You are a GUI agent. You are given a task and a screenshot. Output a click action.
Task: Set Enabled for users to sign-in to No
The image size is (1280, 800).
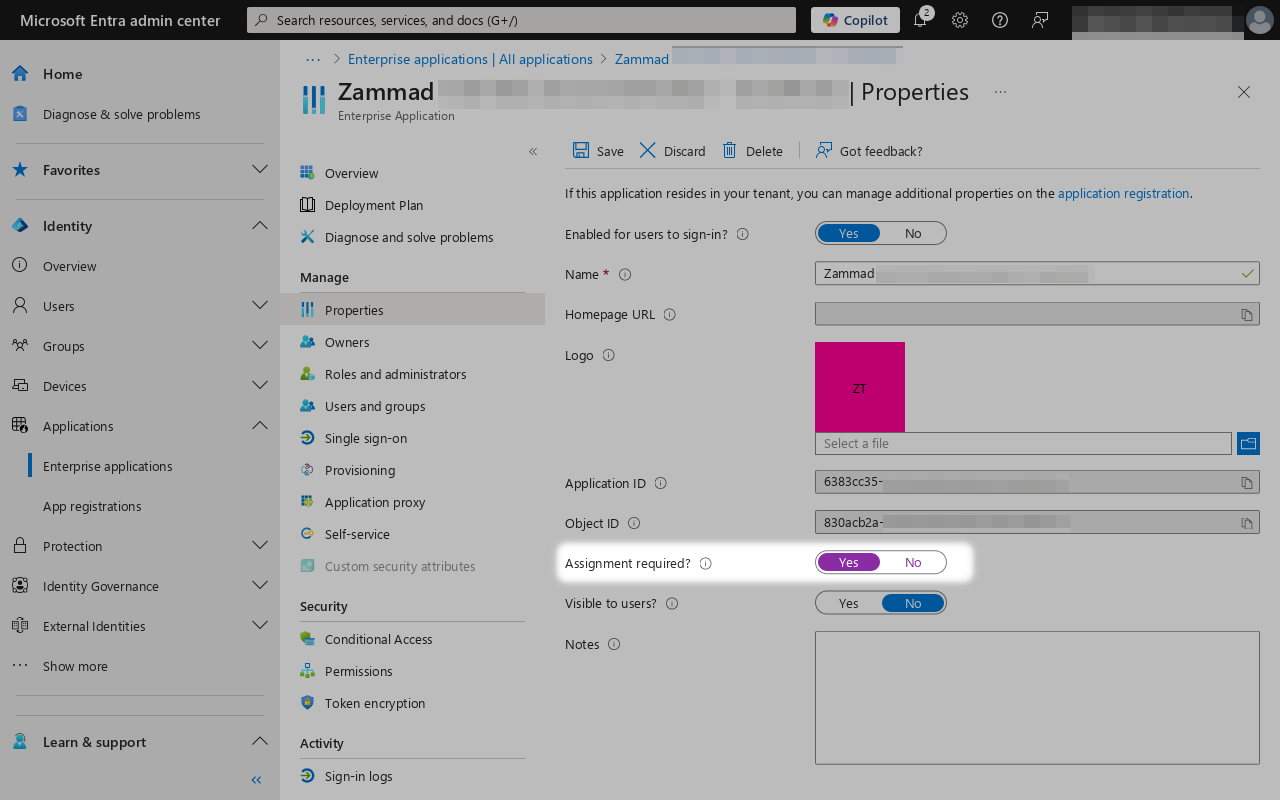click(913, 233)
